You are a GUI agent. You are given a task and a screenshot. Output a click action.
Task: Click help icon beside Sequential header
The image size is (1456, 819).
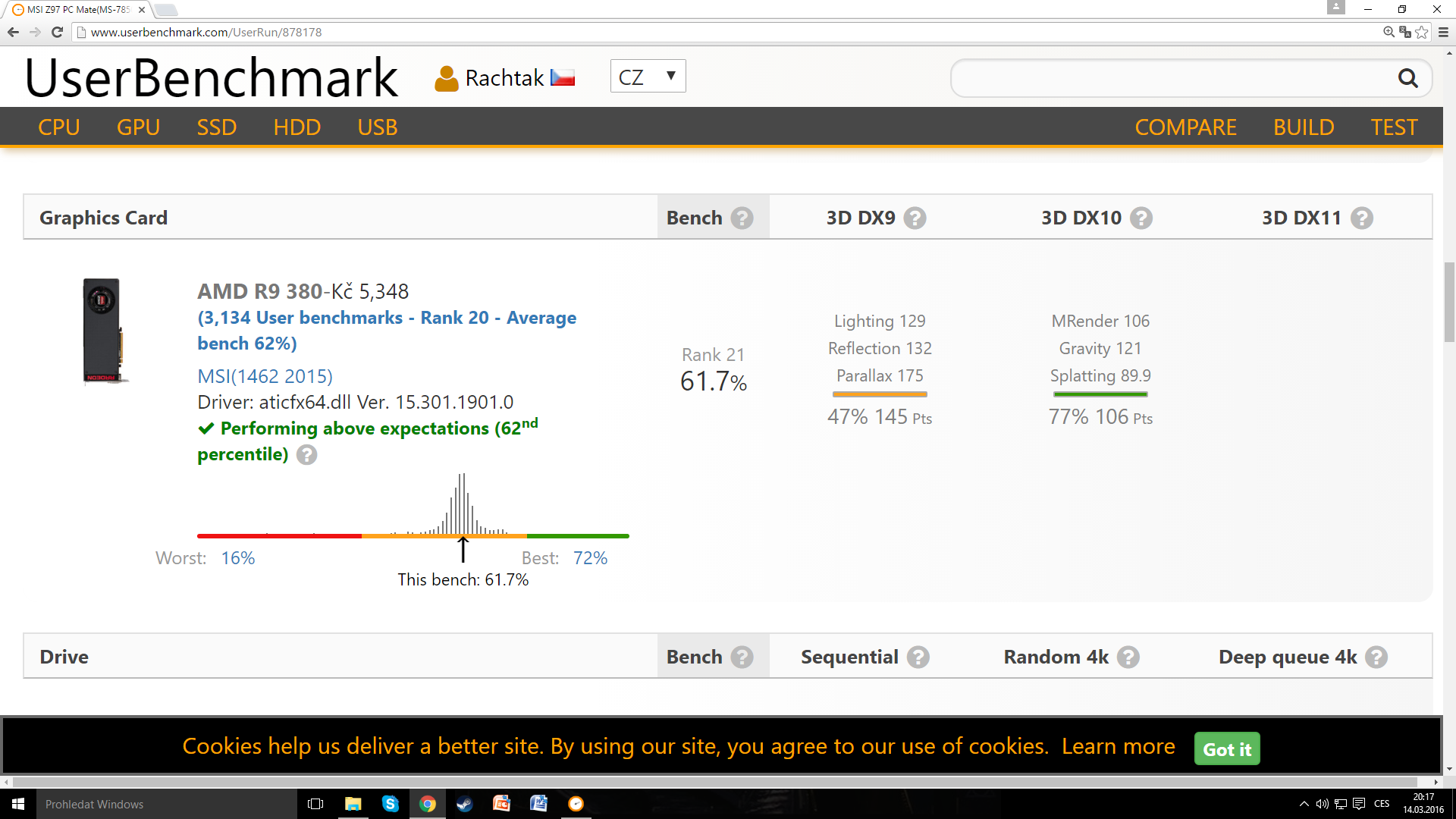click(x=918, y=657)
